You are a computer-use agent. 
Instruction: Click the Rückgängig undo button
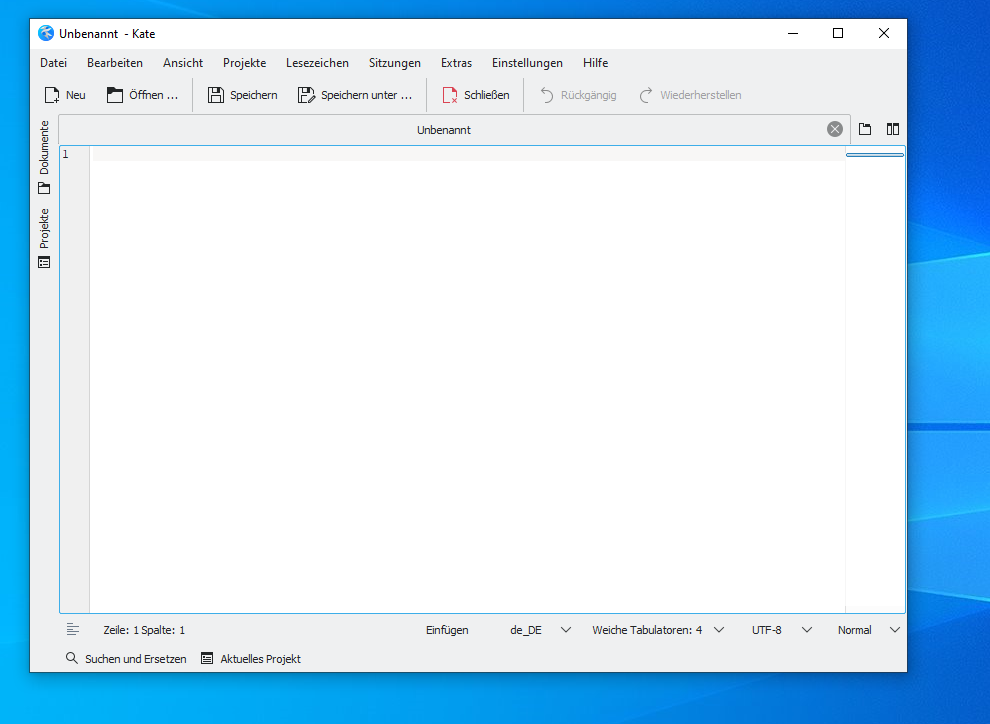coord(578,95)
